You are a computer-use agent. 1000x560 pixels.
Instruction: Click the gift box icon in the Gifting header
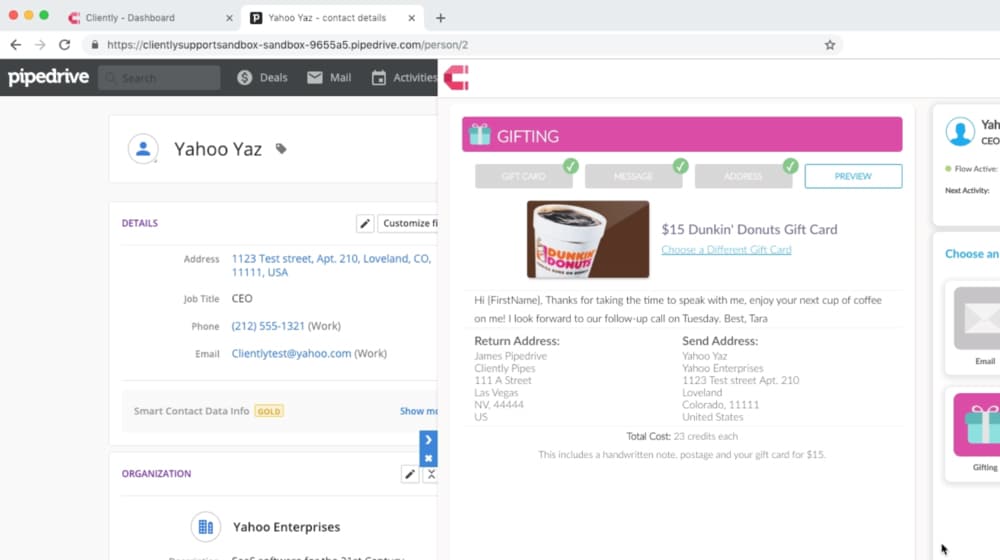click(x=480, y=135)
